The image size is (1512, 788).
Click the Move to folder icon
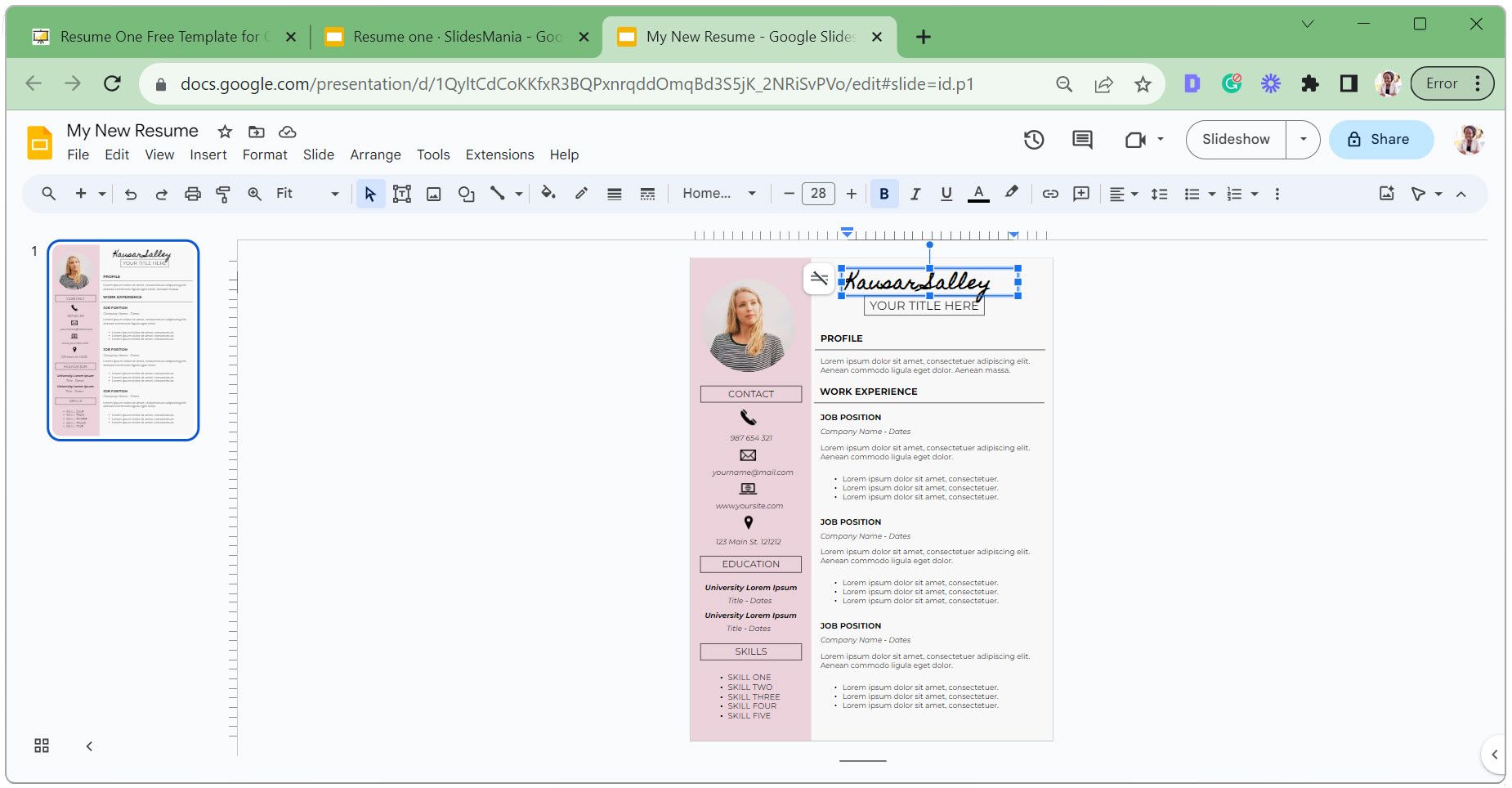(257, 132)
